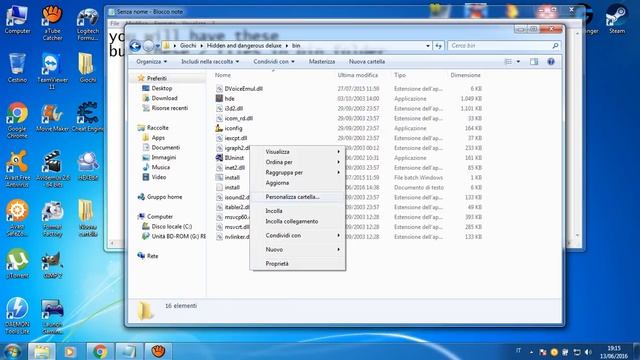This screenshot has height=360, width=640.
Task: Open the Condividi con toolbar dropdown
Action: click(x=274, y=62)
